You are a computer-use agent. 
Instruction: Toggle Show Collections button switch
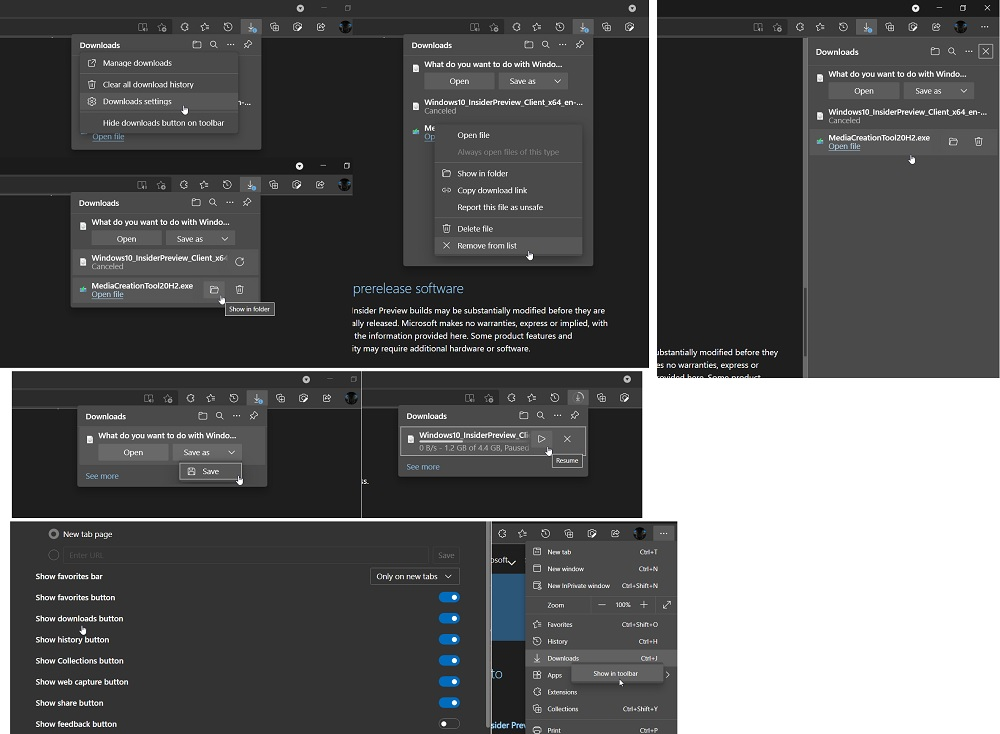coord(449,661)
